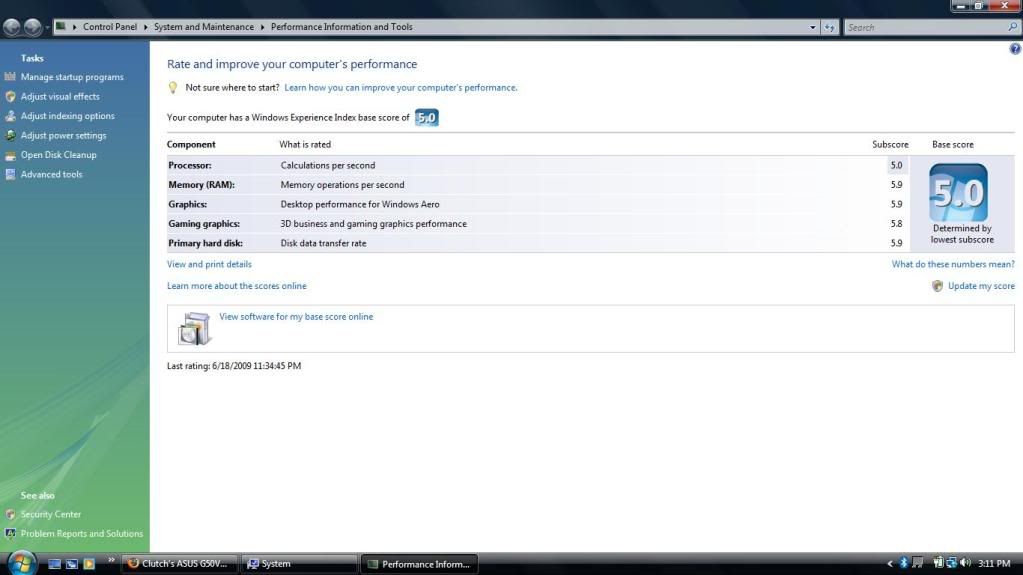Open Learn more about the scores online
The height and width of the screenshot is (575, 1023).
click(x=236, y=286)
